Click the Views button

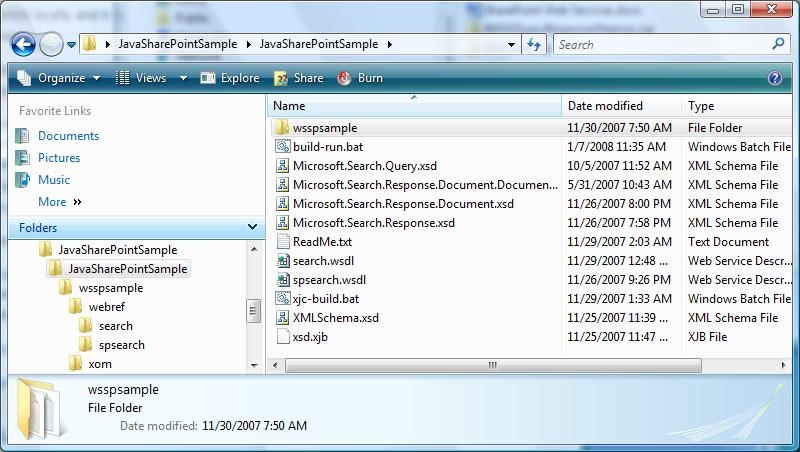pyautogui.click(x=141, y=78)
